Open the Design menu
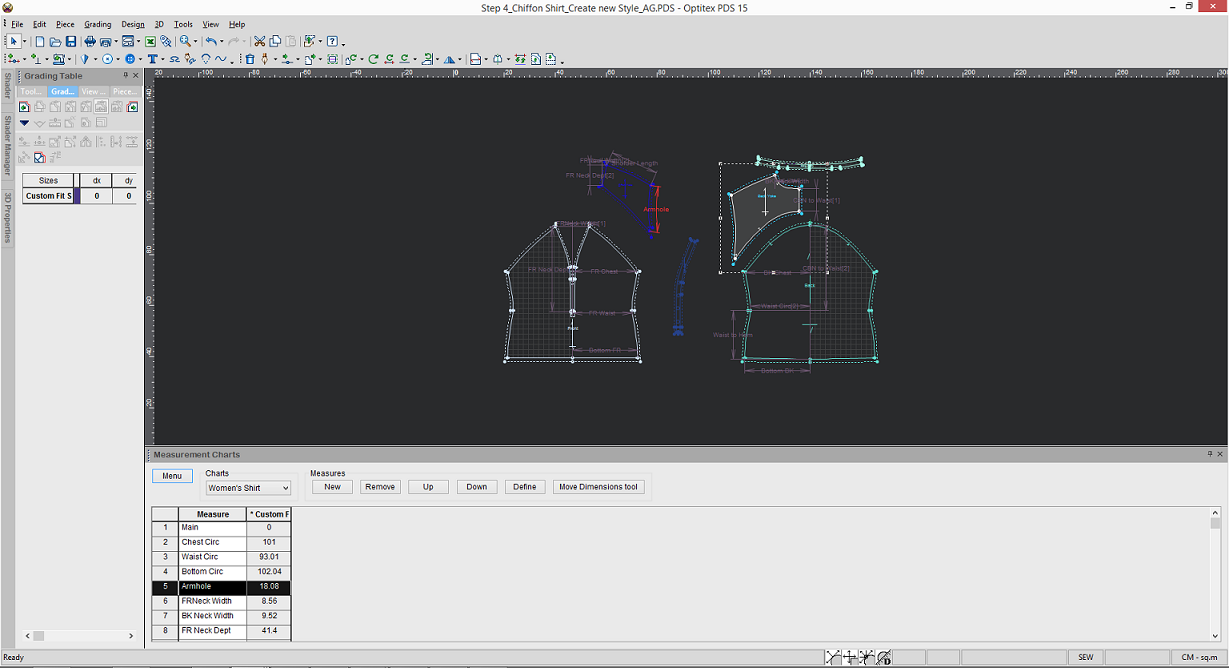The image size is (1229, 668). click(133, 24)
